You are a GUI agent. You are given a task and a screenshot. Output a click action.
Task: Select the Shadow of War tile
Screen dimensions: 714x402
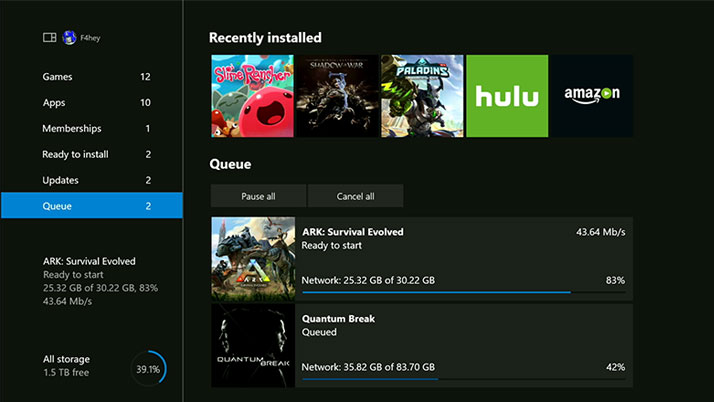coord(337,96)
